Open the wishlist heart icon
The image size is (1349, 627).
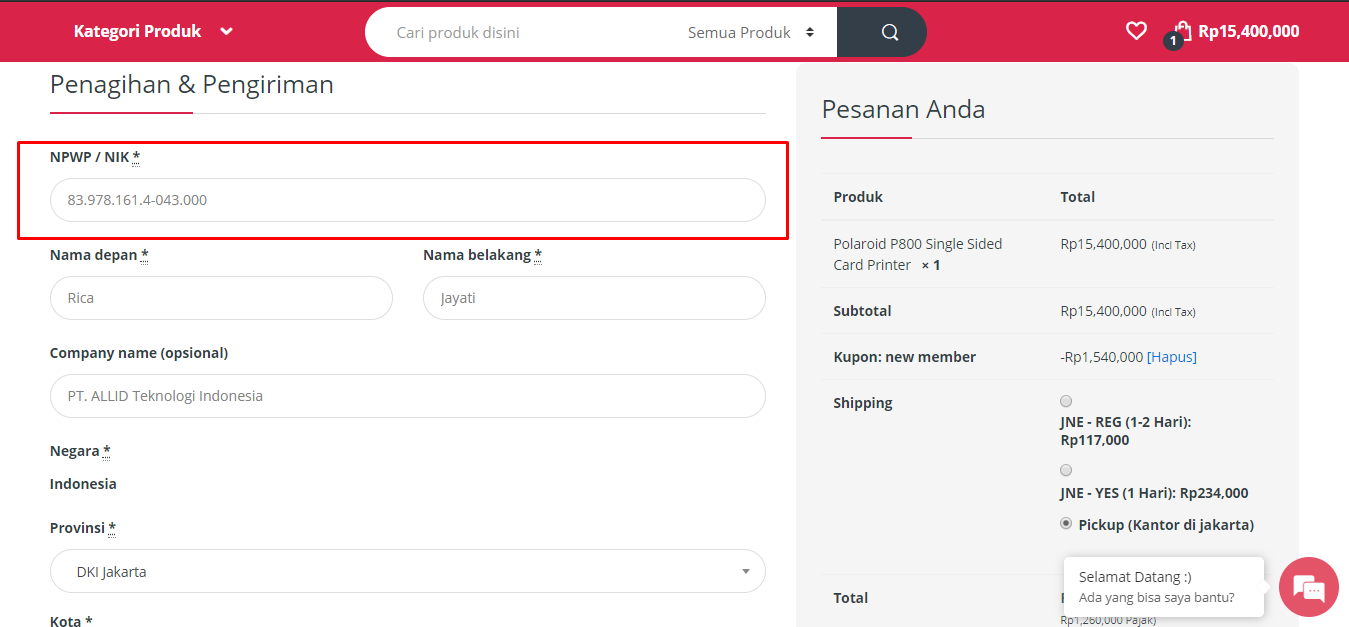[1136, 31]
